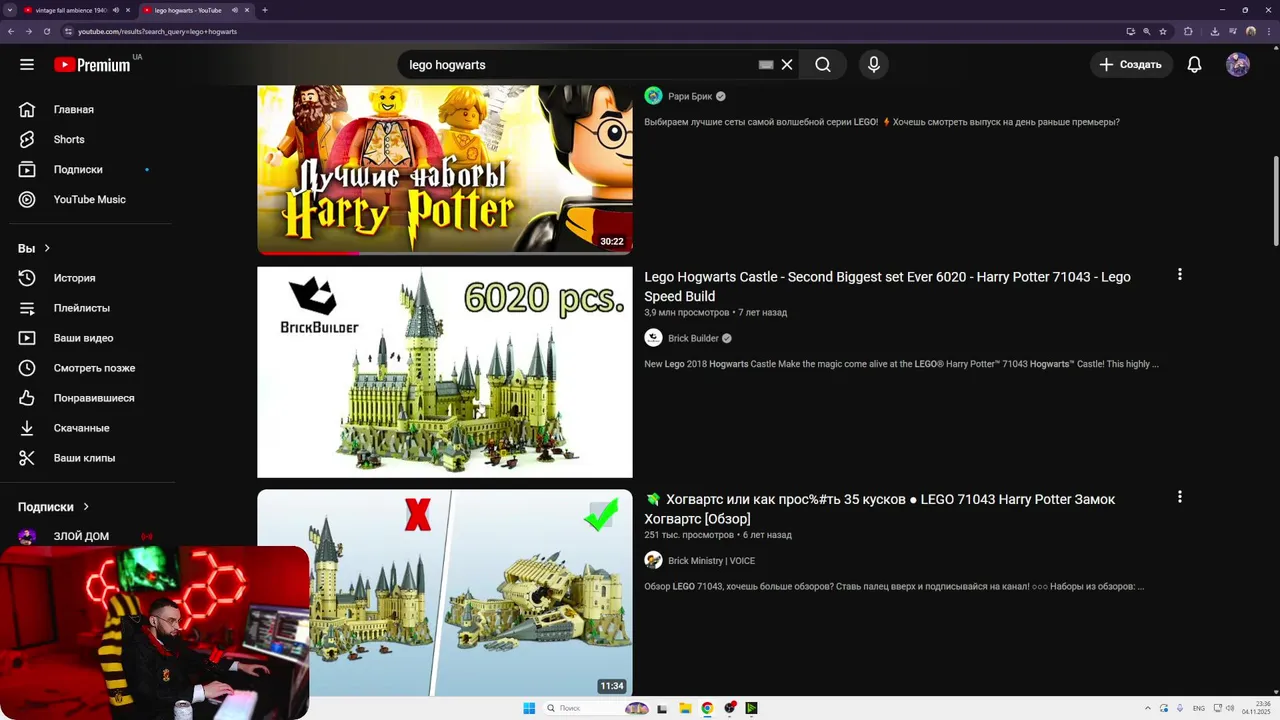The height and width of the screenshot is (720, 1280).
Task: Open the 6020 pcs. Hogwarts Castle thumbnail
Action: click(x=445, y=372)
